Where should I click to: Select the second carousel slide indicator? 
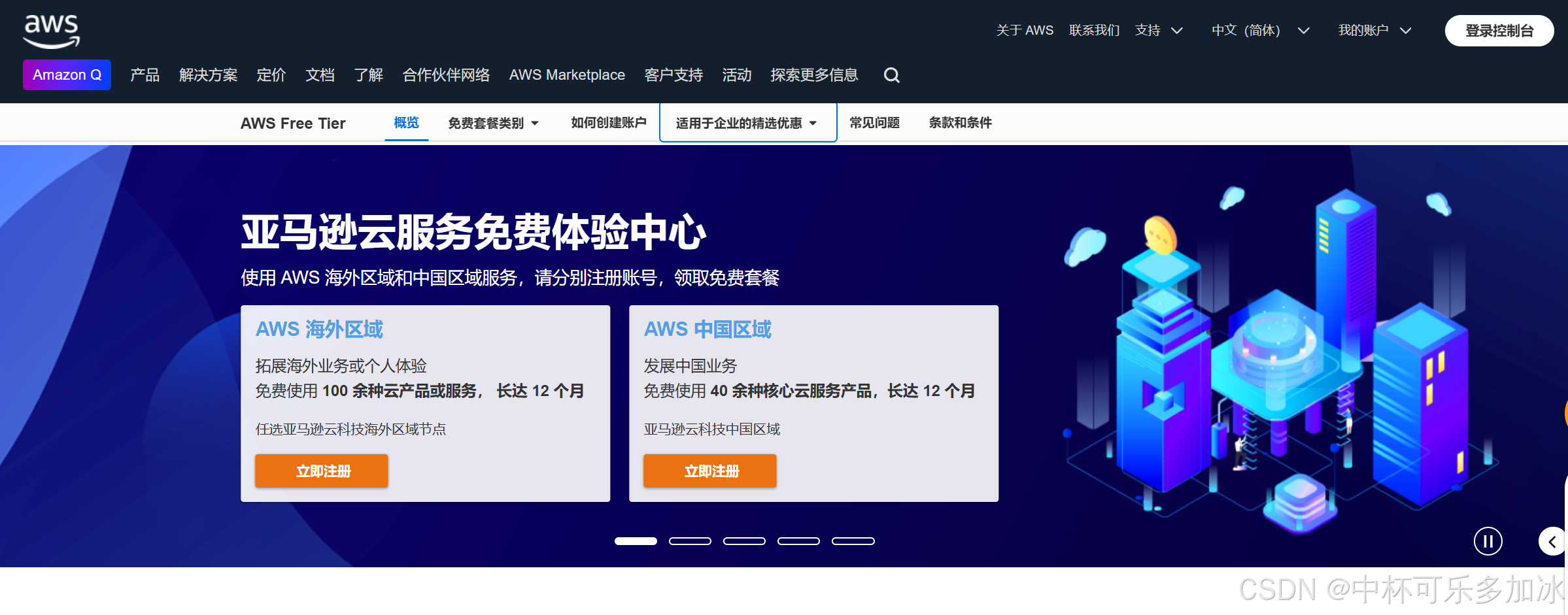coord(690,541)
